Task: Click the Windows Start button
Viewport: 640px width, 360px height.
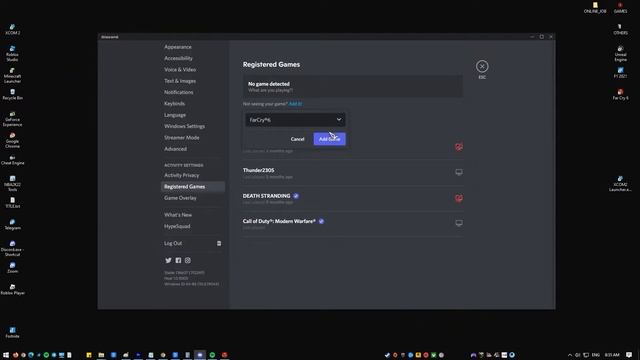Action: [x=6, y=355]
